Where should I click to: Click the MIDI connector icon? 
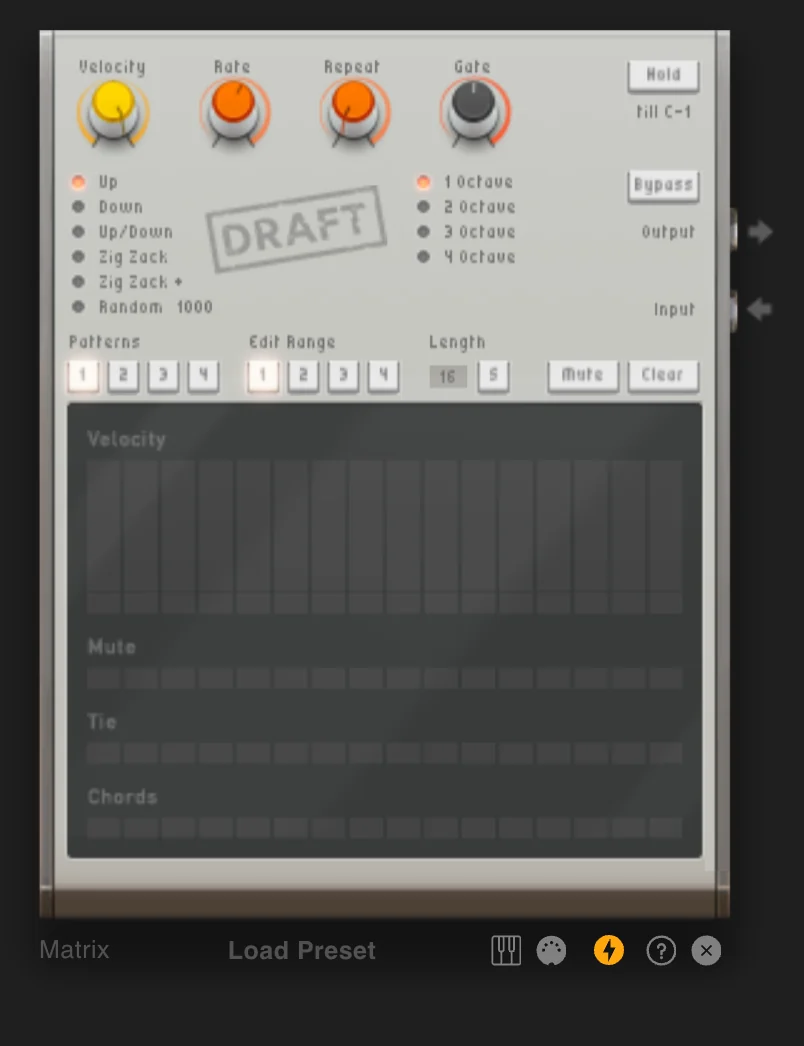point(553,950)
